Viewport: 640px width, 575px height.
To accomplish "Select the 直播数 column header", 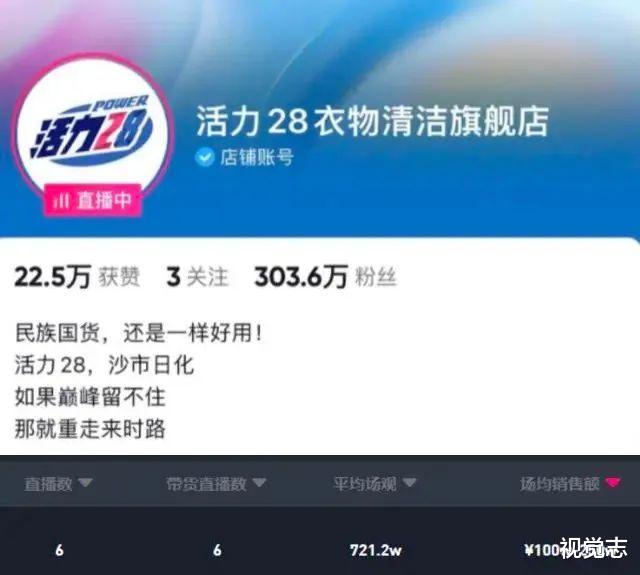I will [x=48, y=484].
